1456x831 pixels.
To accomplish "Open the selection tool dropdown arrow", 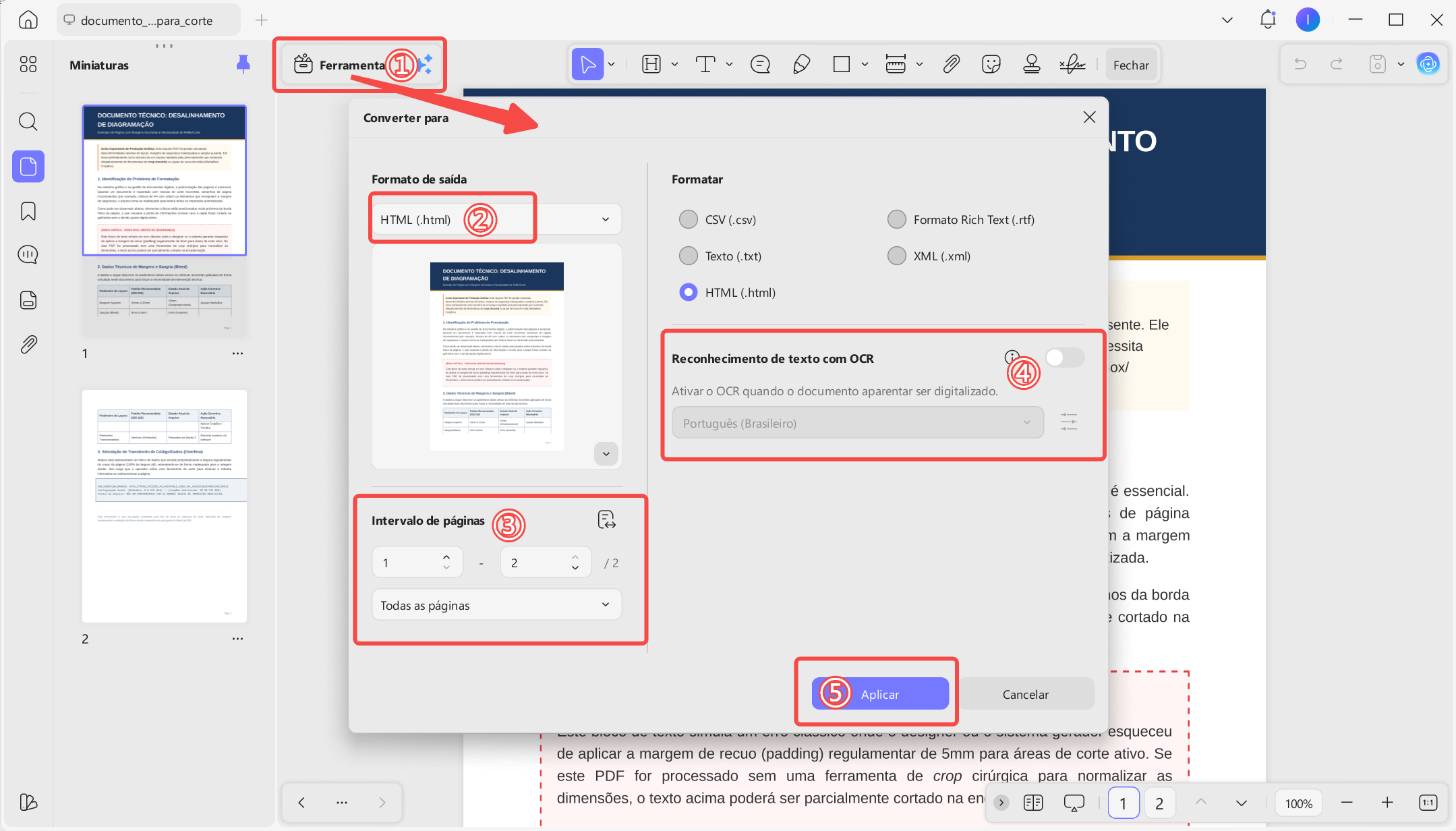I will (x=612, y=65).
